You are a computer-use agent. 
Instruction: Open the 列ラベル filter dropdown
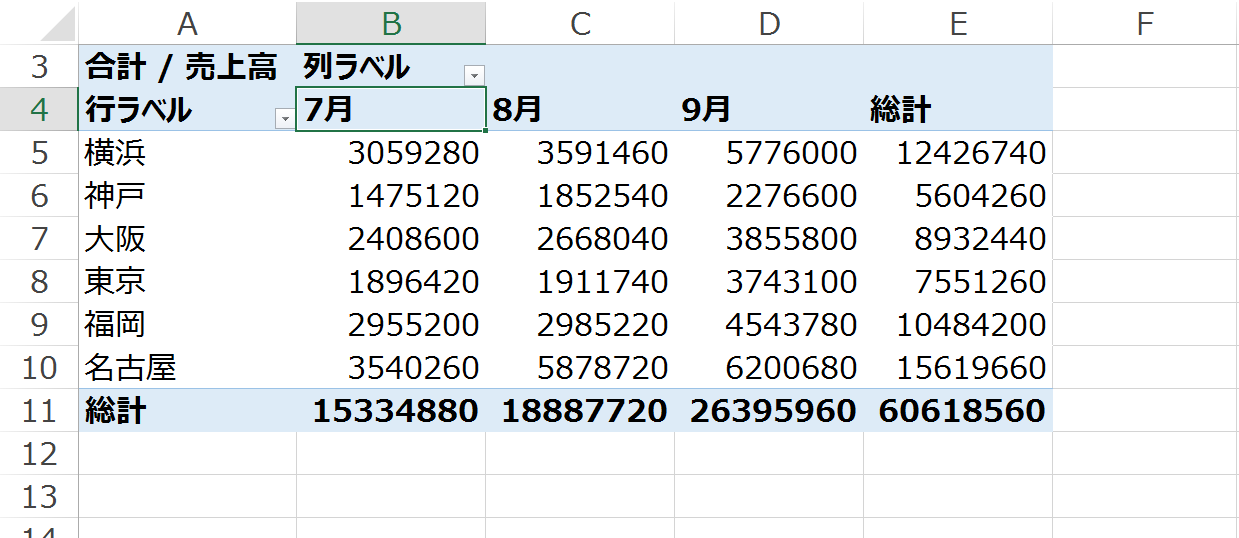coord(474,75)
